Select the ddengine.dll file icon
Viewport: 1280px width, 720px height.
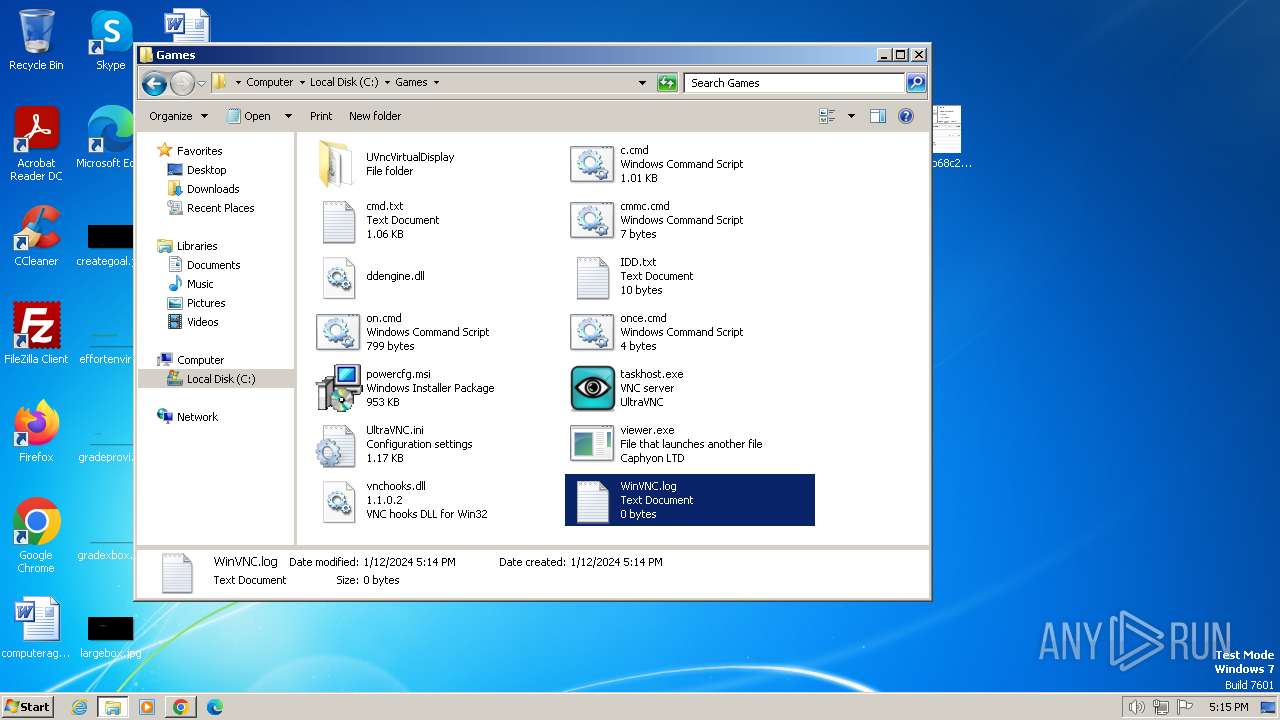[x=339, y=277]
